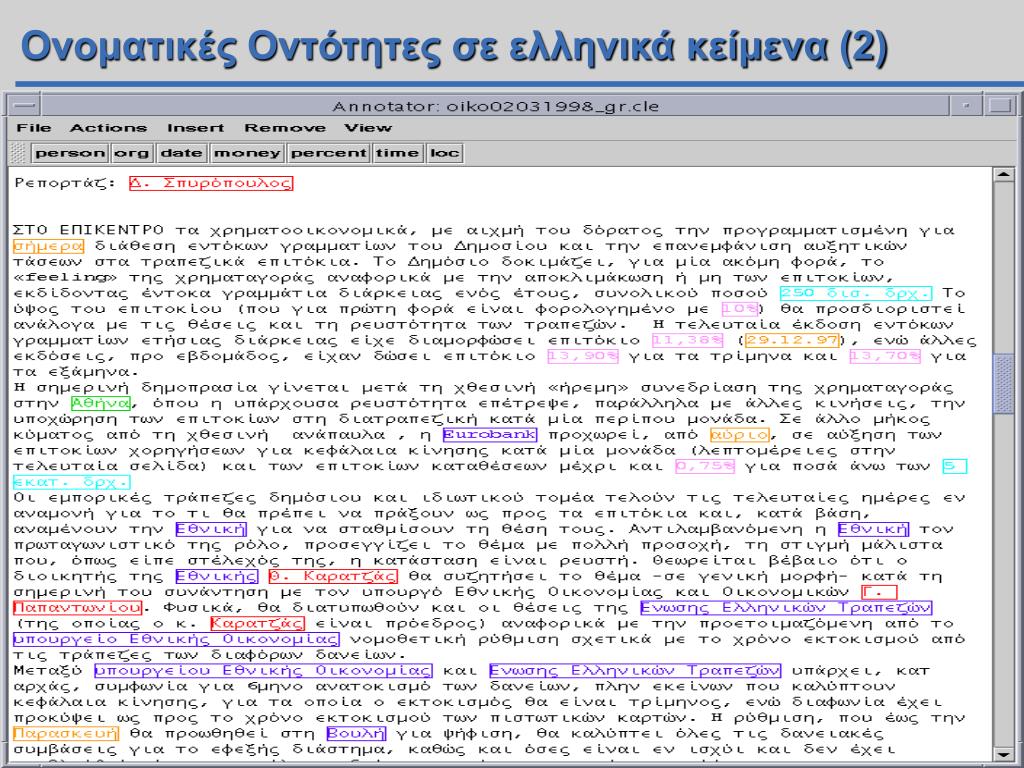Click the percent annotation '13,70%'
1024x768 pixels.
click(885, 356)
